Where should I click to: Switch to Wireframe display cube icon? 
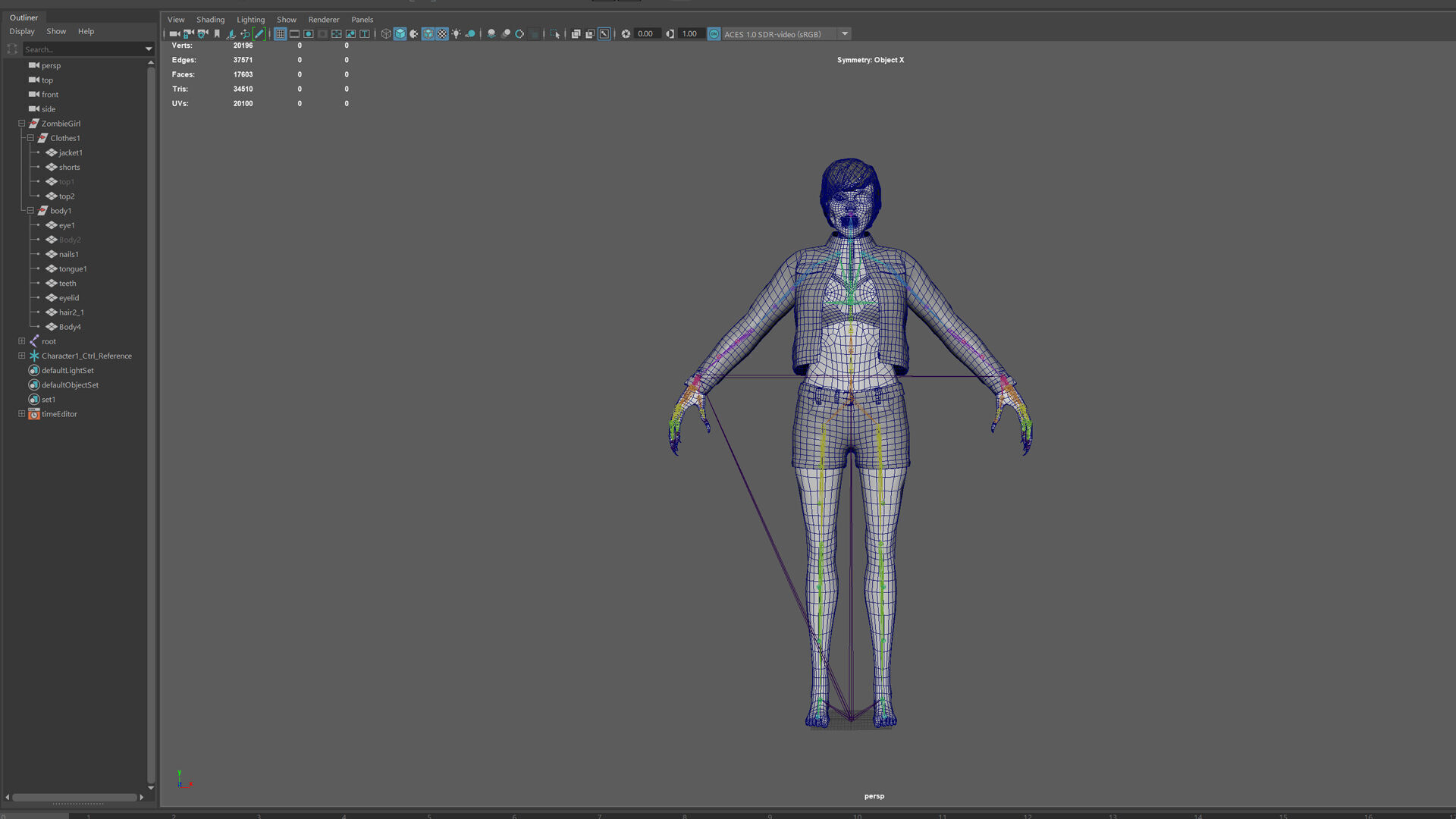386,34
